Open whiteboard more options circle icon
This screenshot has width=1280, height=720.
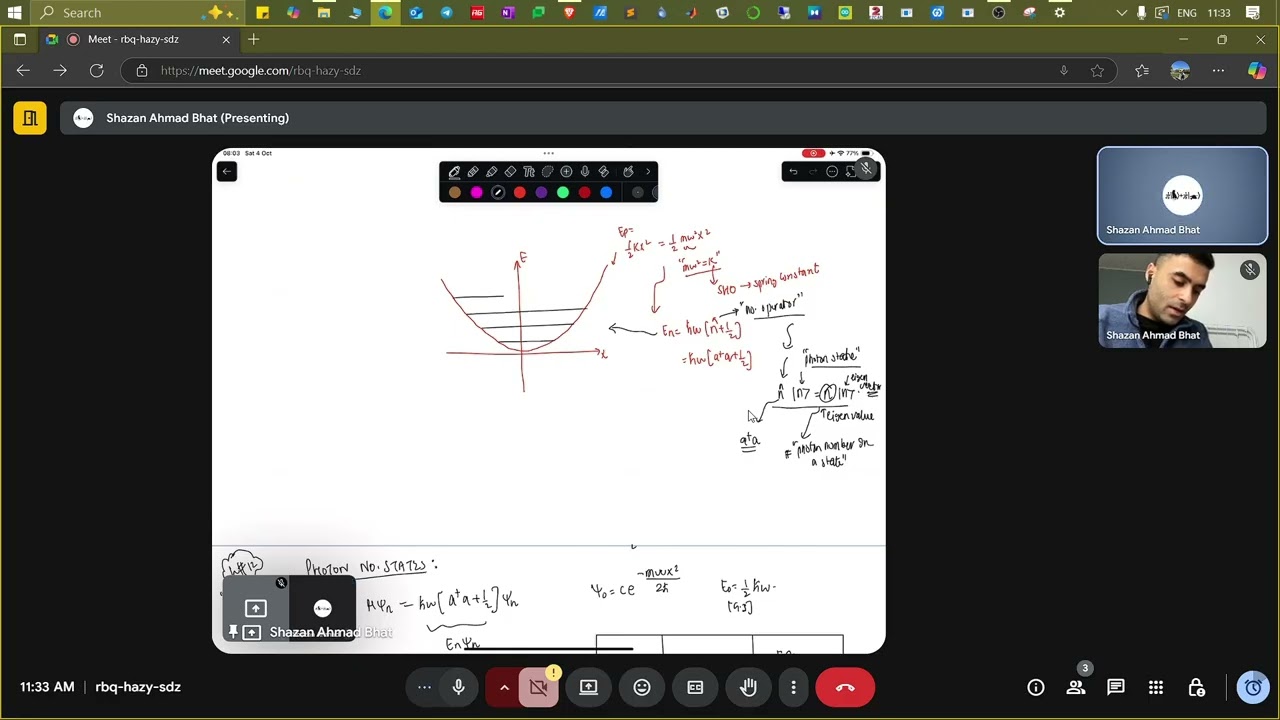click(x=831, y=172)
